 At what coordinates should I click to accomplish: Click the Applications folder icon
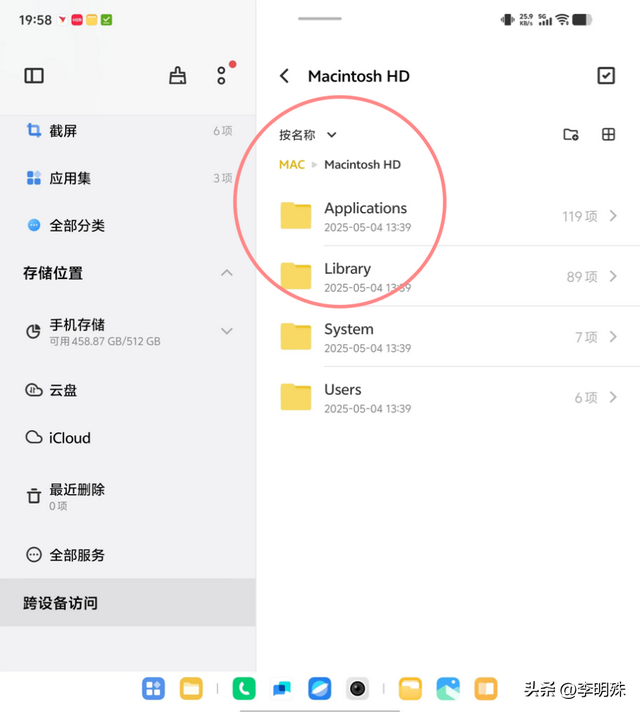coord(296,215)
